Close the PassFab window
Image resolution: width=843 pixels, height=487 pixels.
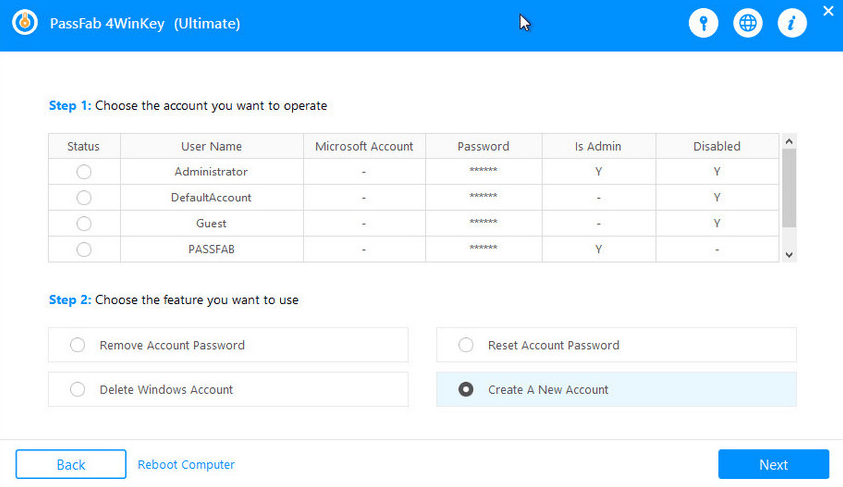click(x=827, y=11)
